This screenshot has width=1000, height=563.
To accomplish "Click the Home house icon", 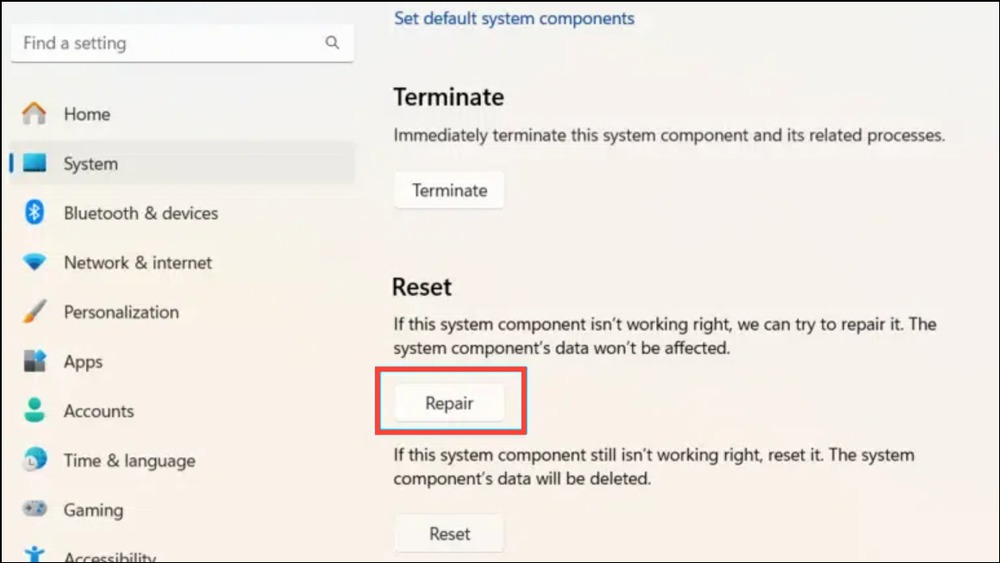I will [34, 113].
